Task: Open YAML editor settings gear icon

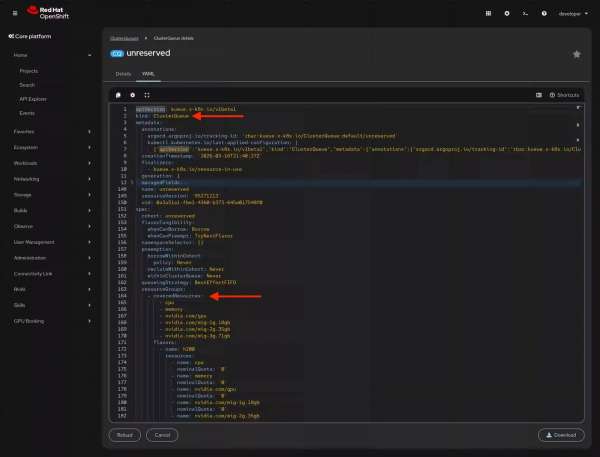Action: [133, 95]
